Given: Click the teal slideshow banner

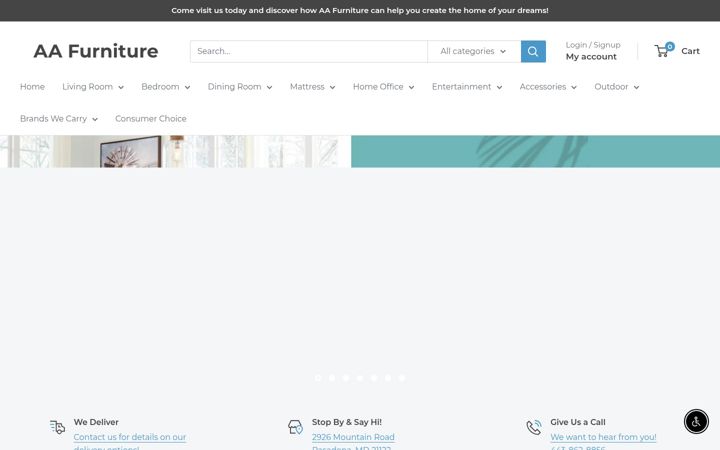Looking at the screenshot, I should pyautogui.click(x=535, y=152).
